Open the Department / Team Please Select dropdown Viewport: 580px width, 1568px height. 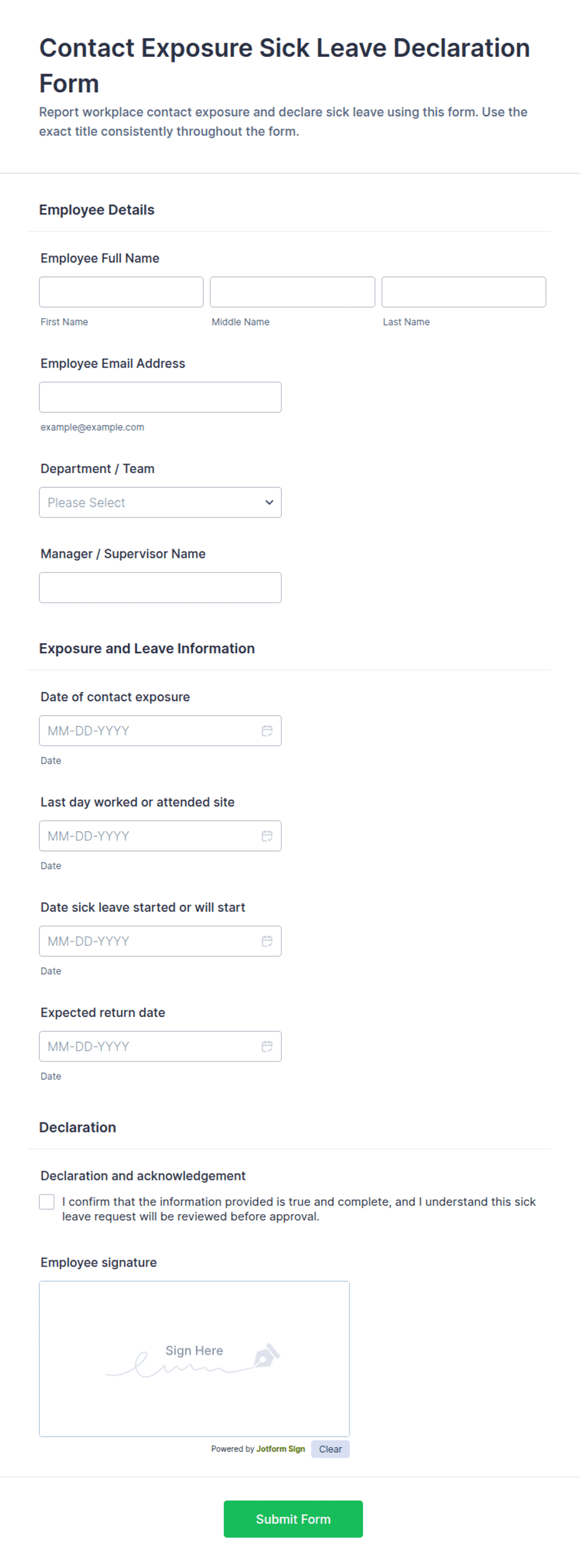[160, 502]
